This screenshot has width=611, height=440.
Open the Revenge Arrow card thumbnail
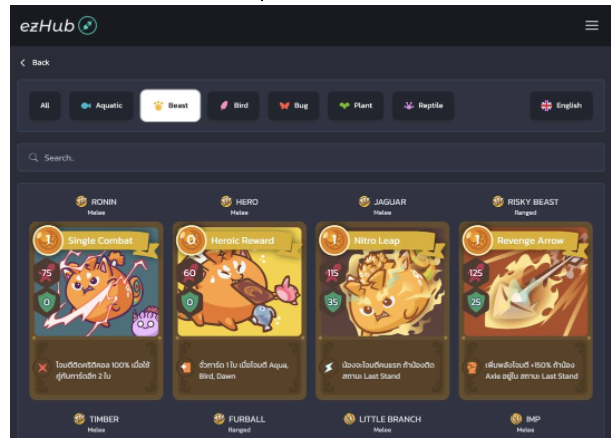tap(526, 281)
